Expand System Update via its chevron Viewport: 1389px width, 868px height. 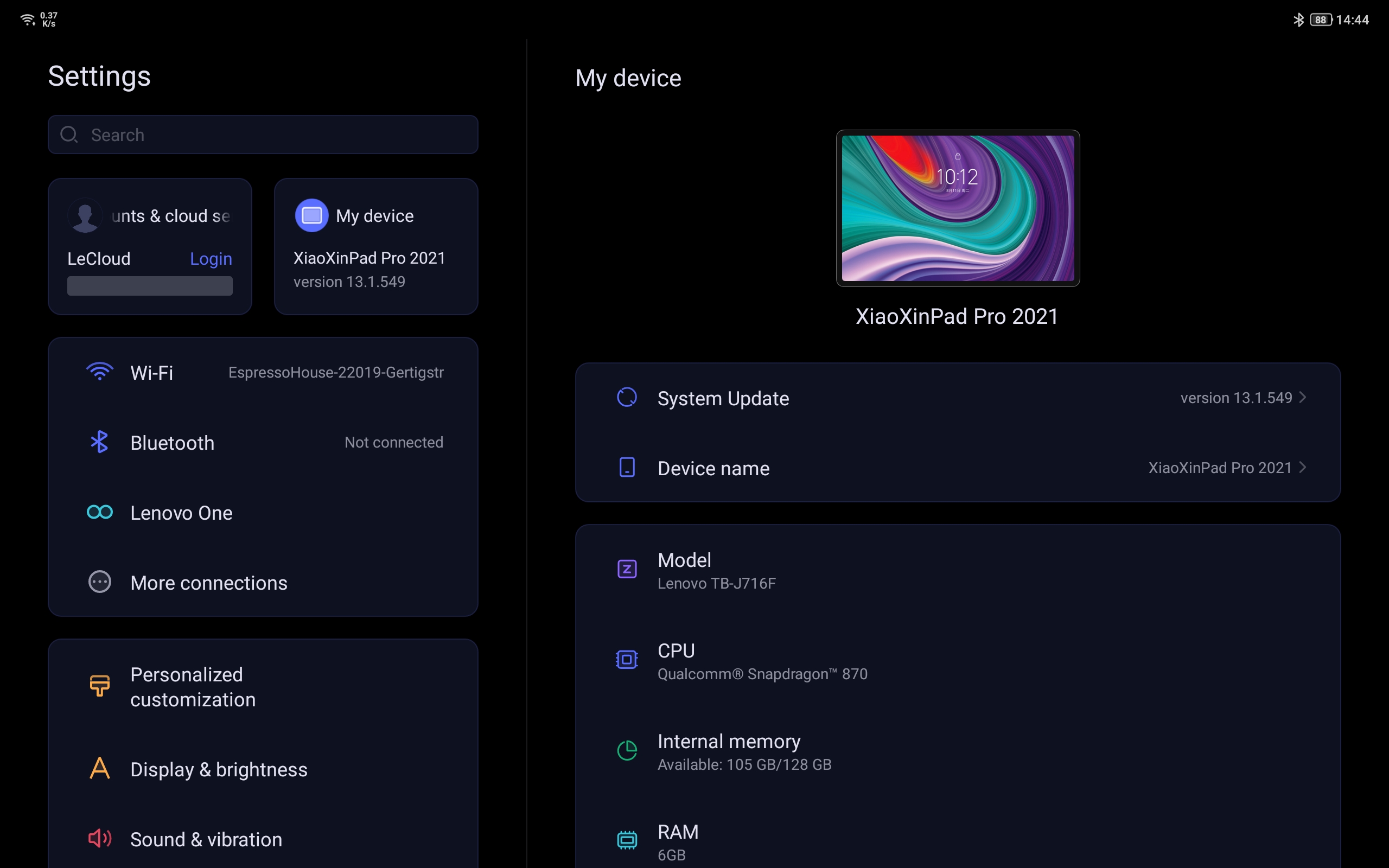[x=1303, y=397]
